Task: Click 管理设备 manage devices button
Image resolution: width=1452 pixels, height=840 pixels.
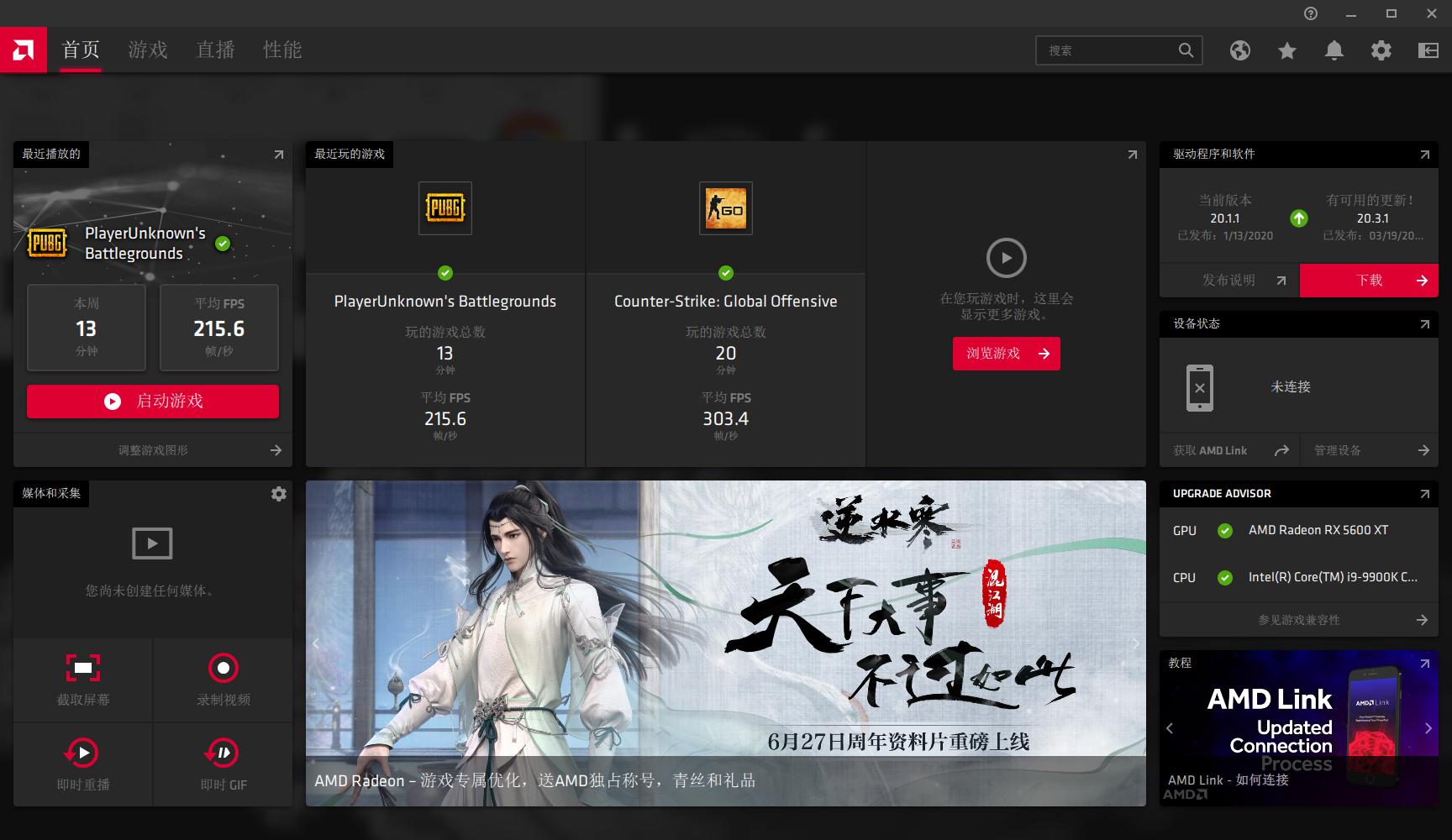Action: pos(1370,450)
